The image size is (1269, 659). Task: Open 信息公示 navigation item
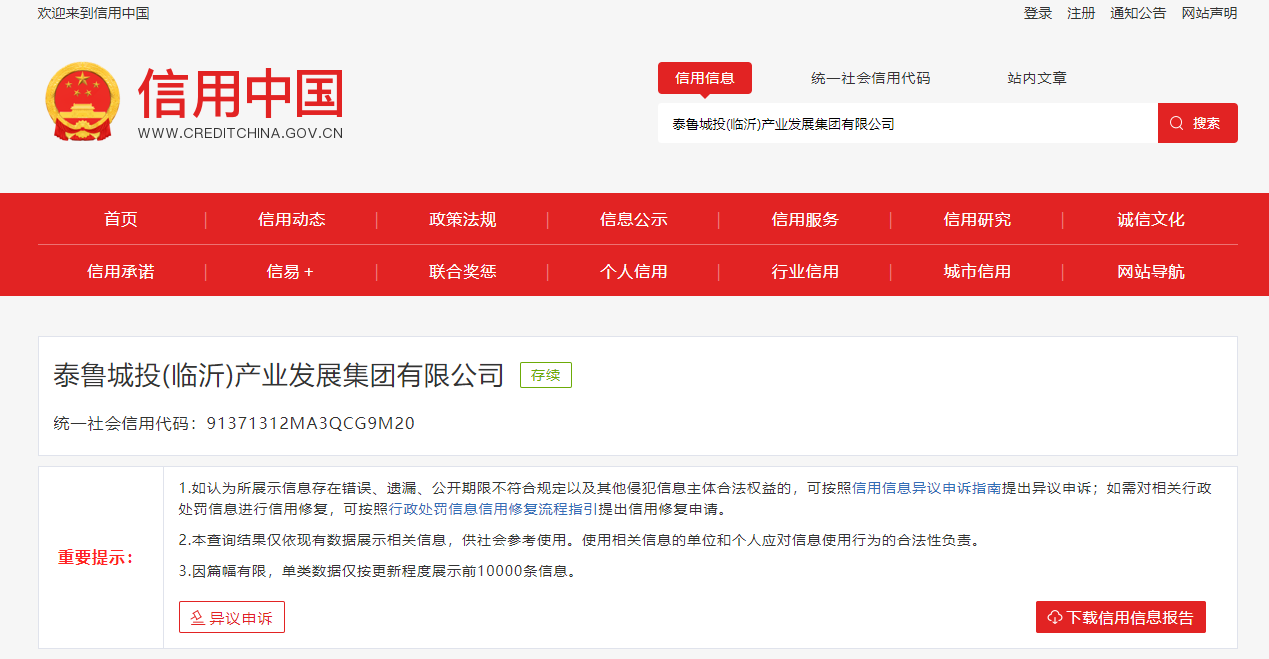[x=634, y=219]
